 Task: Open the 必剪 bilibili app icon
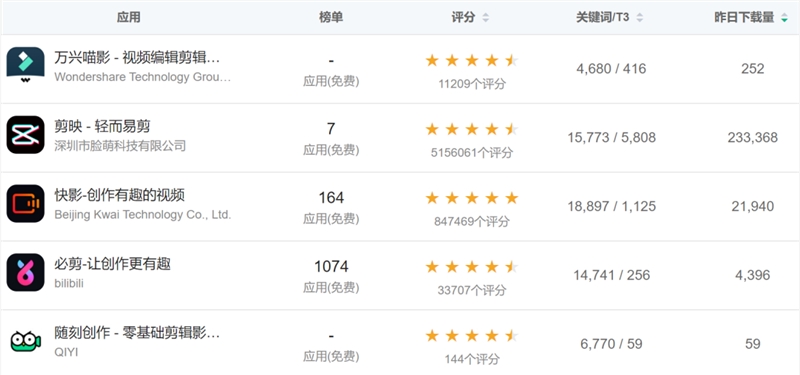click(x=26, y=272)
